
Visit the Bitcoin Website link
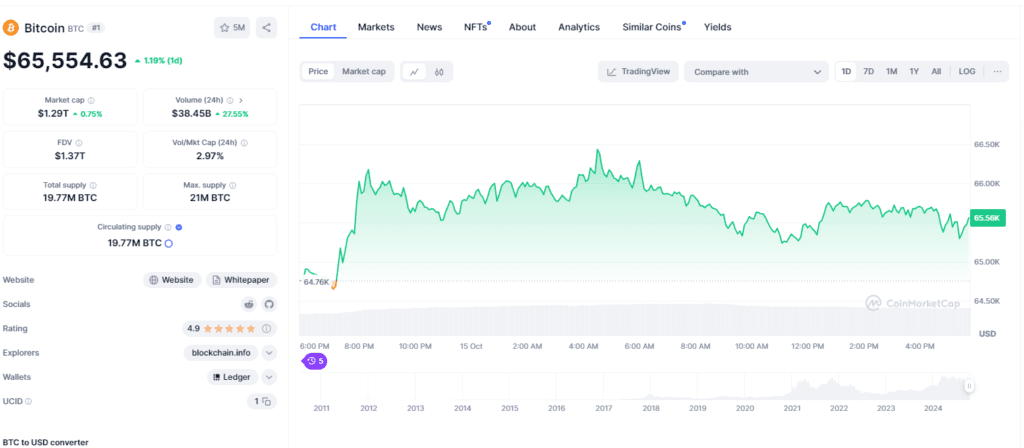[172, 280]
